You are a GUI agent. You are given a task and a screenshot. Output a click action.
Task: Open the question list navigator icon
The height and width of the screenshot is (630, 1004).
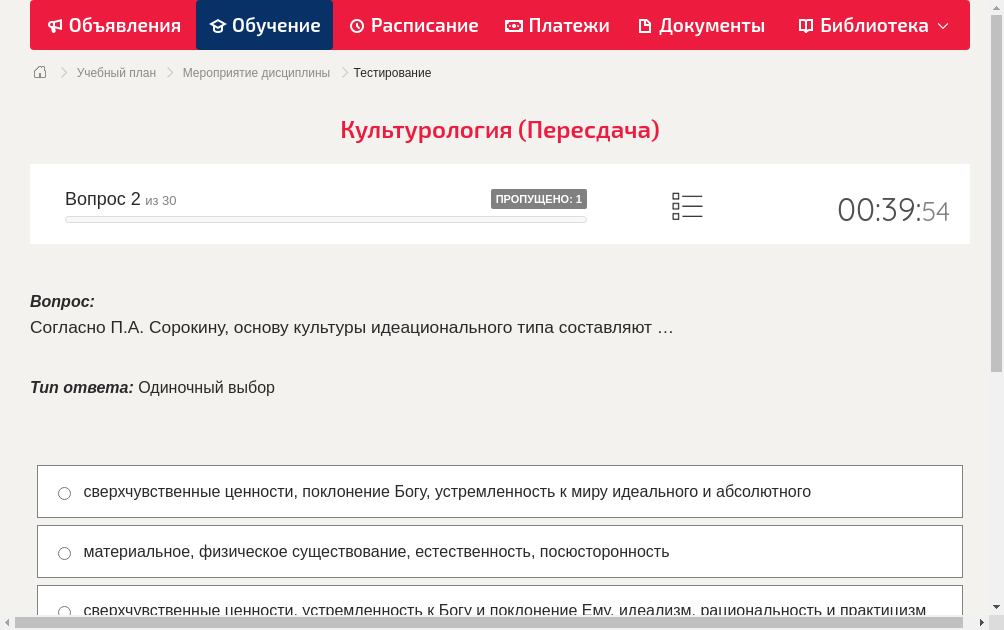[x=687, y=205]
